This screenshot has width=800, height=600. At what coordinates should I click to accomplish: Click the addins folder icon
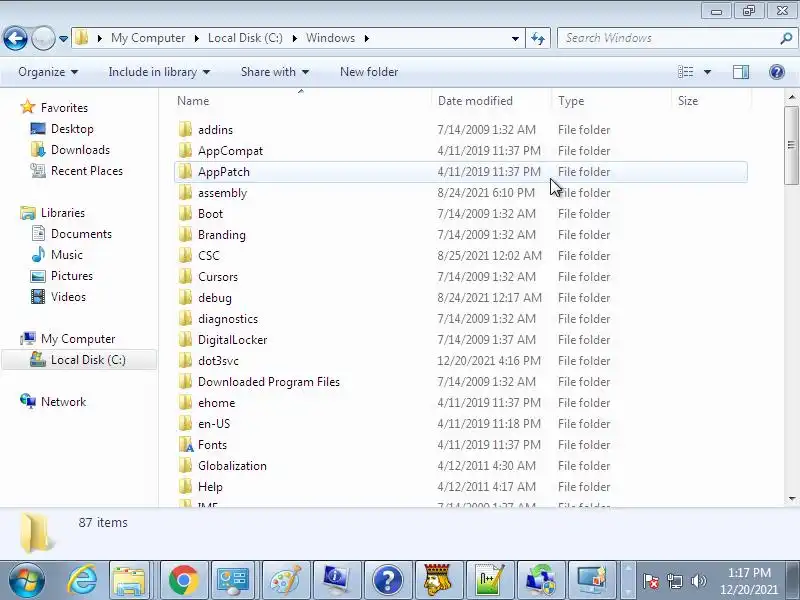[x=185, y=130]
